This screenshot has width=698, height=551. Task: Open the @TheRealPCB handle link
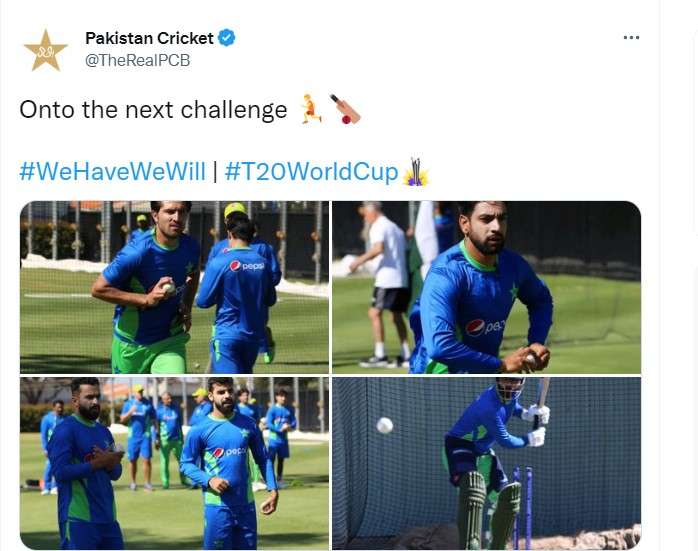point(138,60)
